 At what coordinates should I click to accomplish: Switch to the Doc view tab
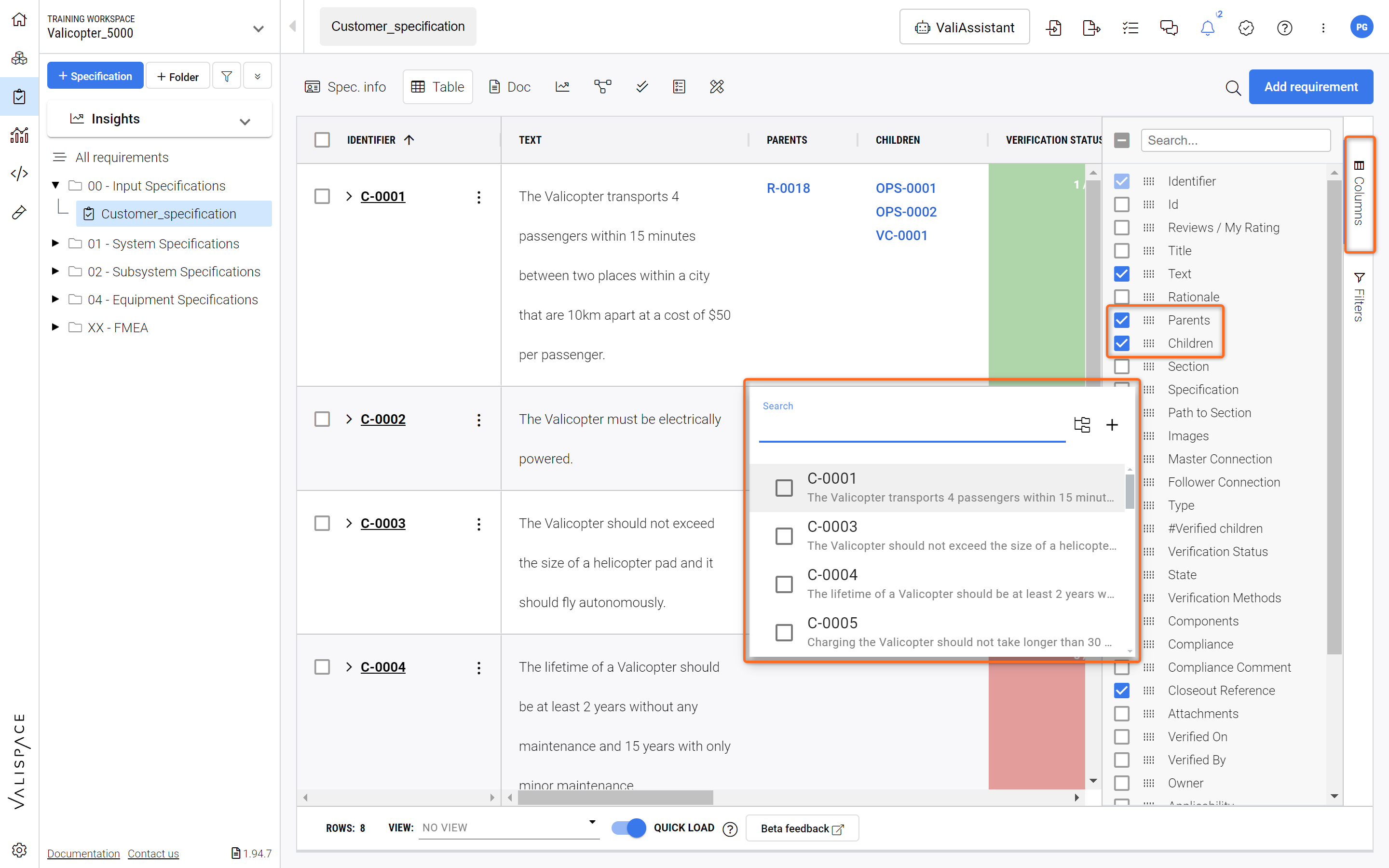[510, 87]
